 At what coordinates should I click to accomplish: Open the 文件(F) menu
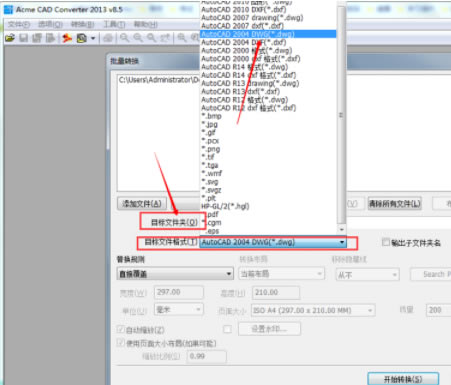pyautogui.click(x=18, y=24)
